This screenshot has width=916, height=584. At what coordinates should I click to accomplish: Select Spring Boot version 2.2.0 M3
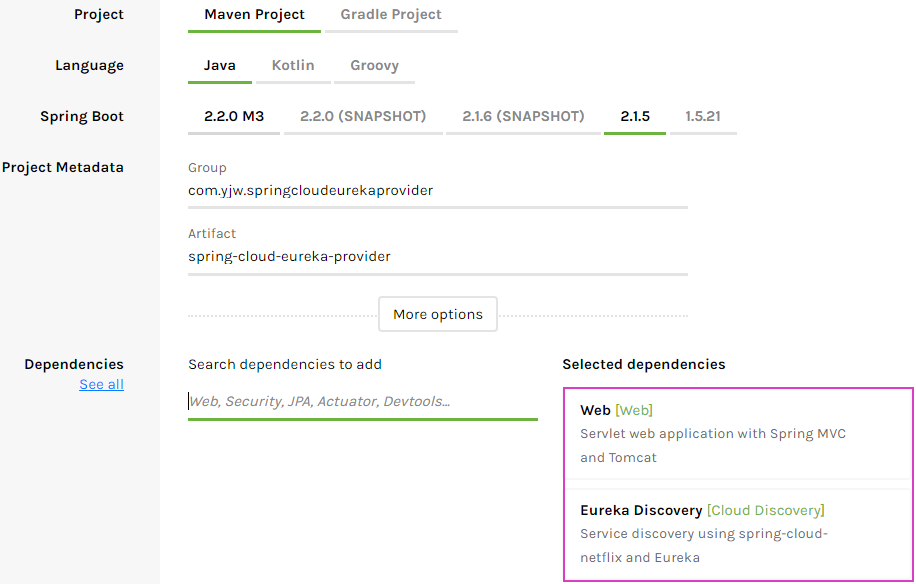pyautogui.click(x=234, y=116)
